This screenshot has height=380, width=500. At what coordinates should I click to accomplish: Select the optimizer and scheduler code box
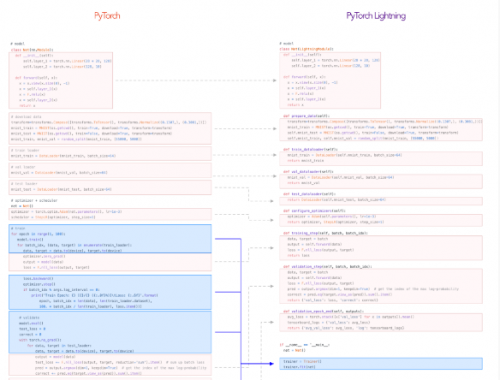pyautogui.click(x=110, y=214)
